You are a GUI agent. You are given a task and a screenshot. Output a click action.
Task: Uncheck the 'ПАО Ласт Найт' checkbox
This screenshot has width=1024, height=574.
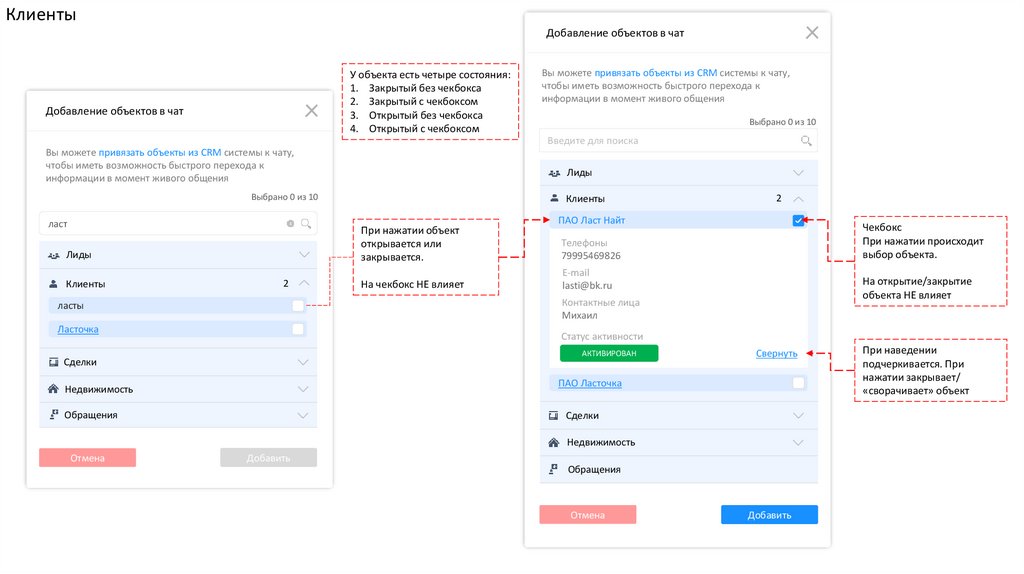click(x=798, y=221)
